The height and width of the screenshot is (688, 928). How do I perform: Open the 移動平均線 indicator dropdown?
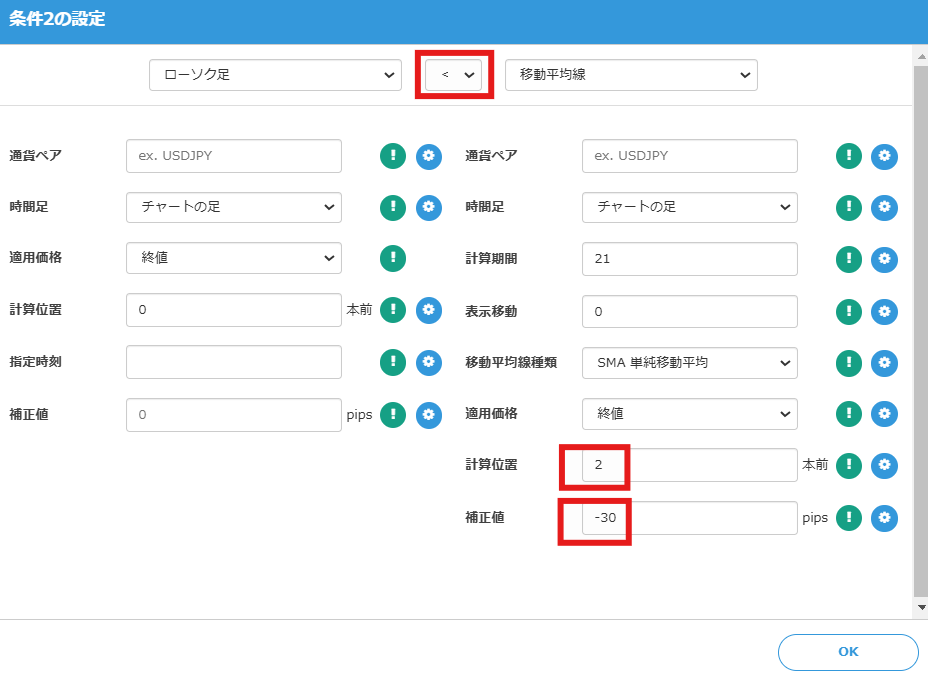(x=631, y=75)
